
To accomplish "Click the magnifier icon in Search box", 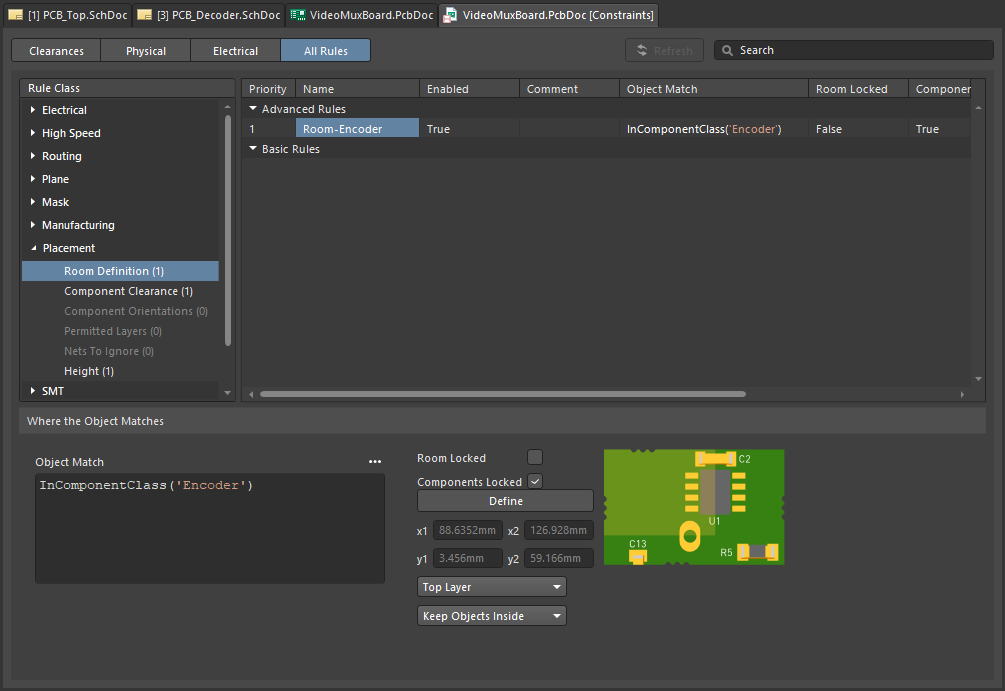I will 727,50.
